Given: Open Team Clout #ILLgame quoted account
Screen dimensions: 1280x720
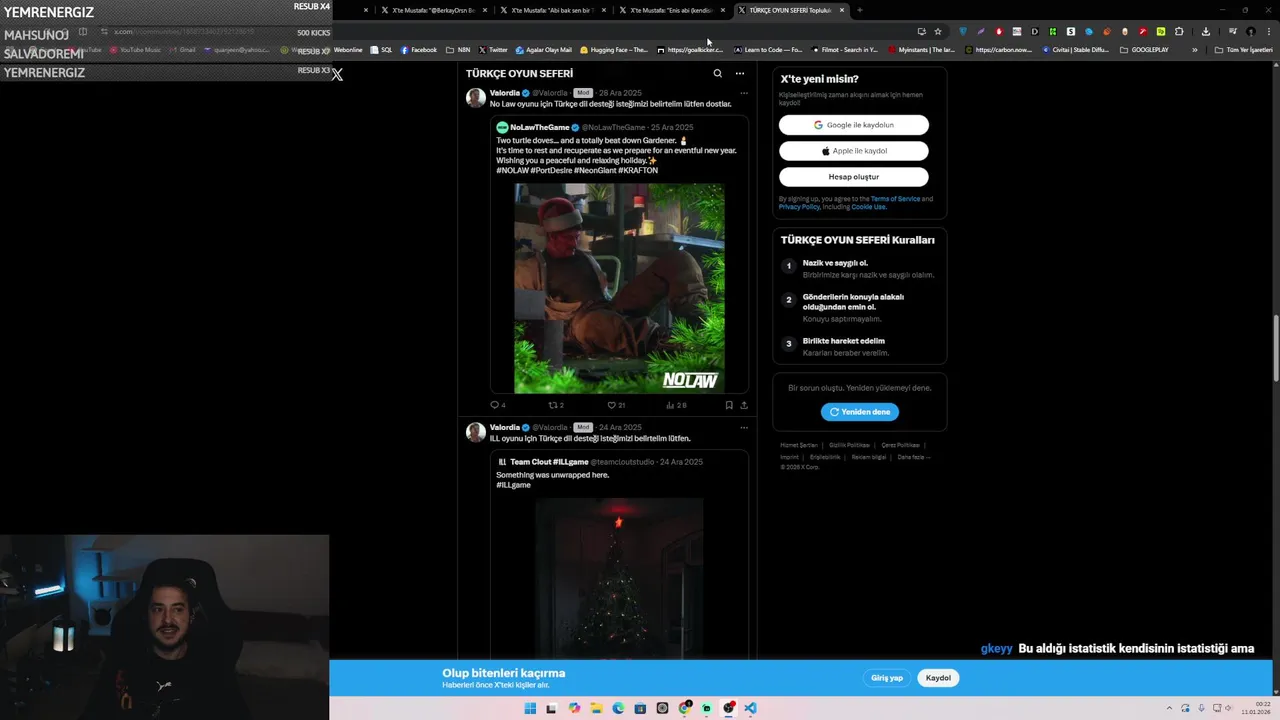Looking at the screenshot, I should pos(549,462).
